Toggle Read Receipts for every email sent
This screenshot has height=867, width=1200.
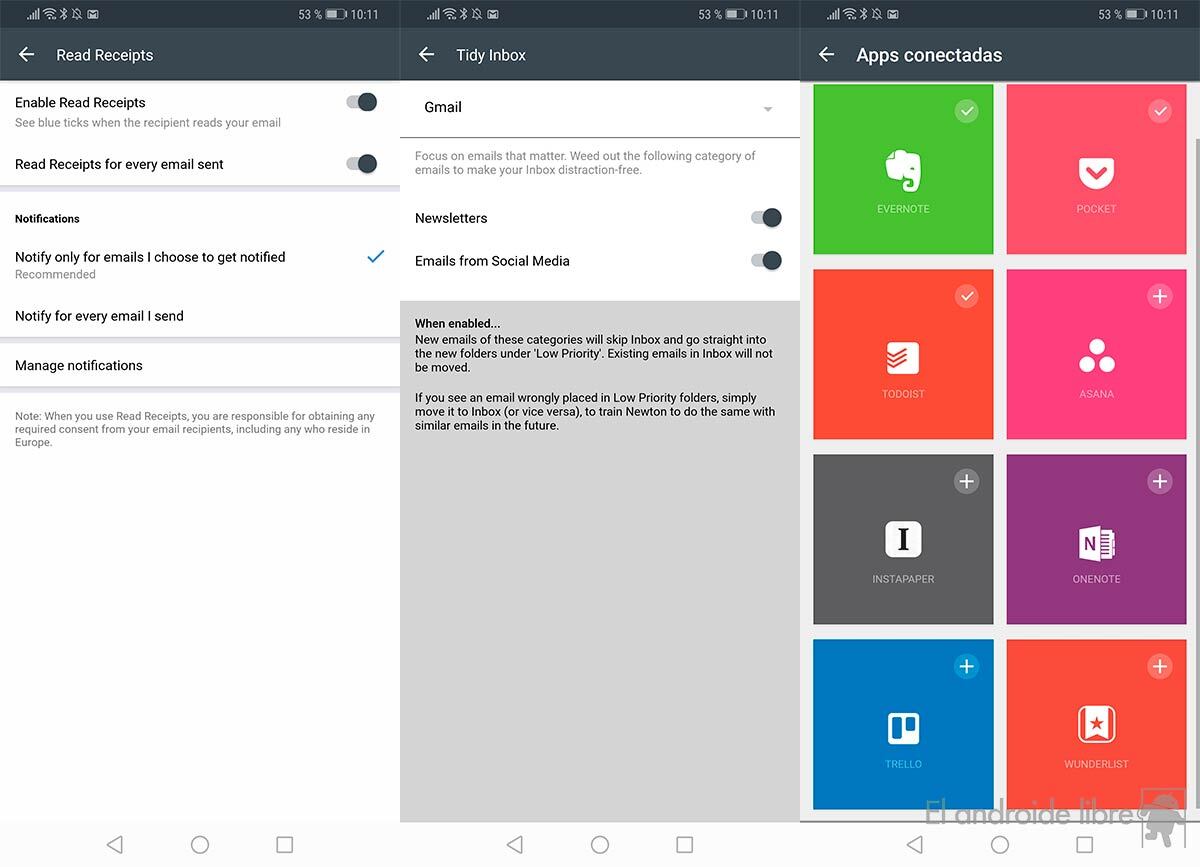point(361,164)
